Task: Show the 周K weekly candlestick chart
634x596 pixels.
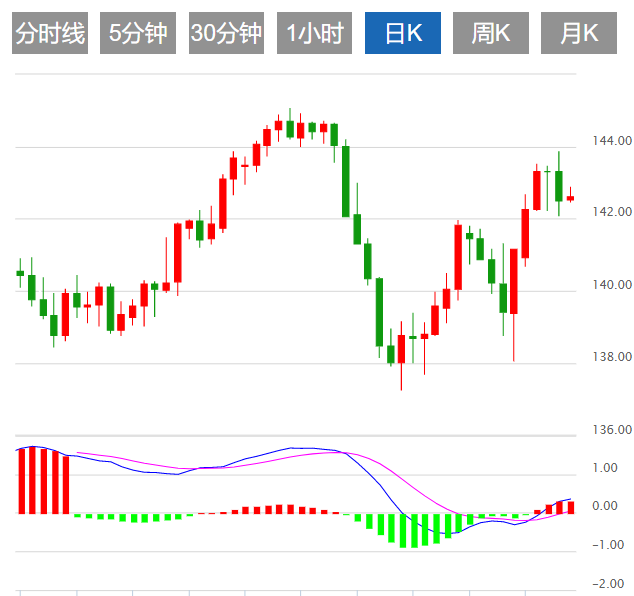Action: tap(491, 34)
